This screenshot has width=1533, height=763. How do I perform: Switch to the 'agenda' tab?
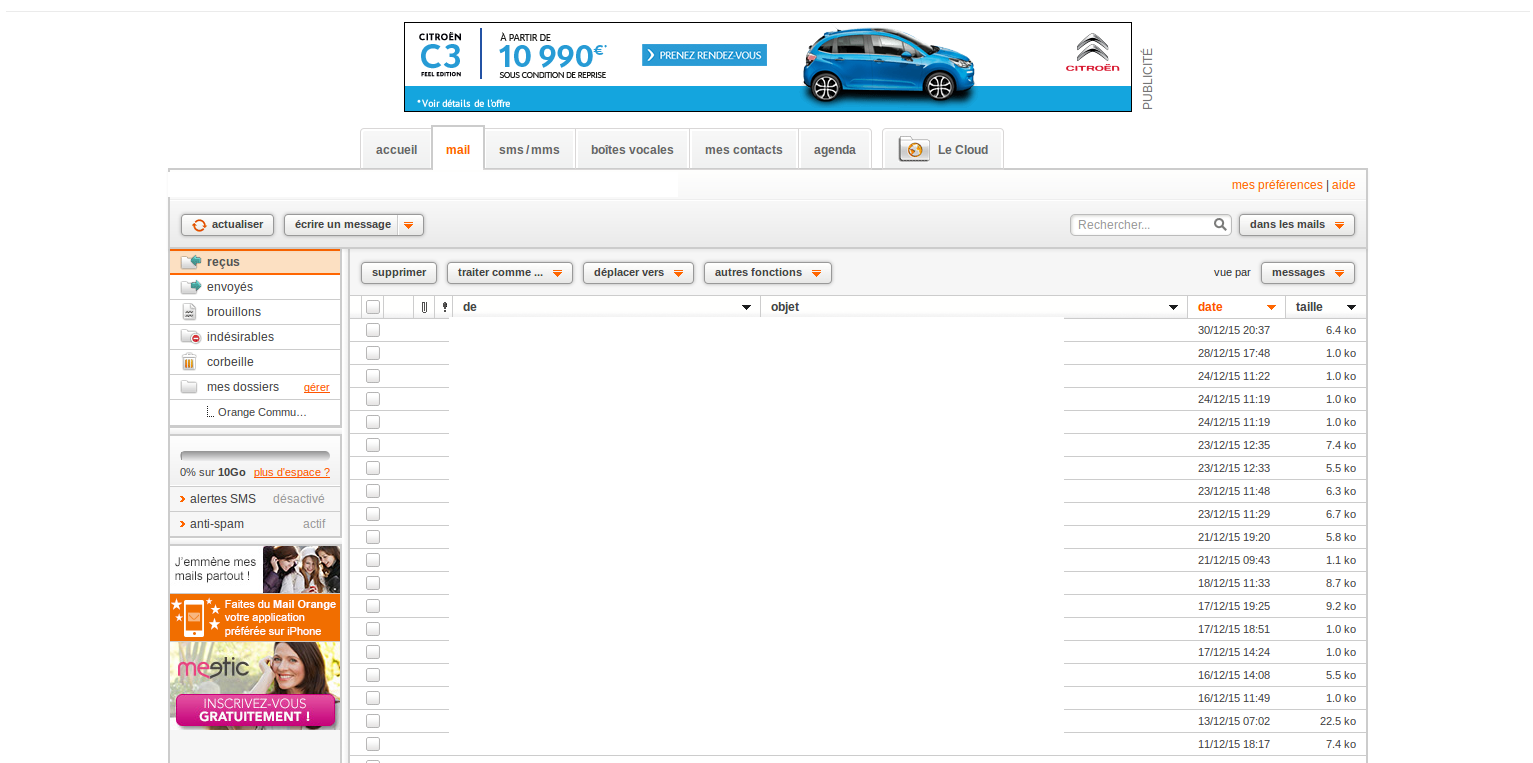(x=834, y=150)
